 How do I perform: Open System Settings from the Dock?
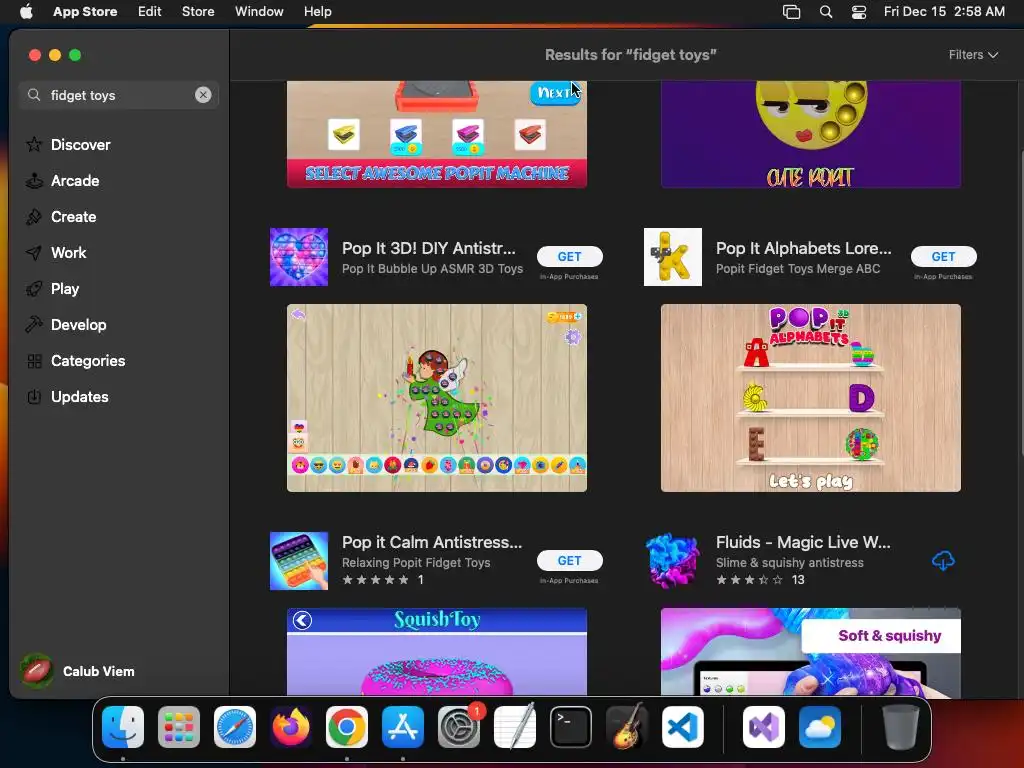[x=458, y=726]
